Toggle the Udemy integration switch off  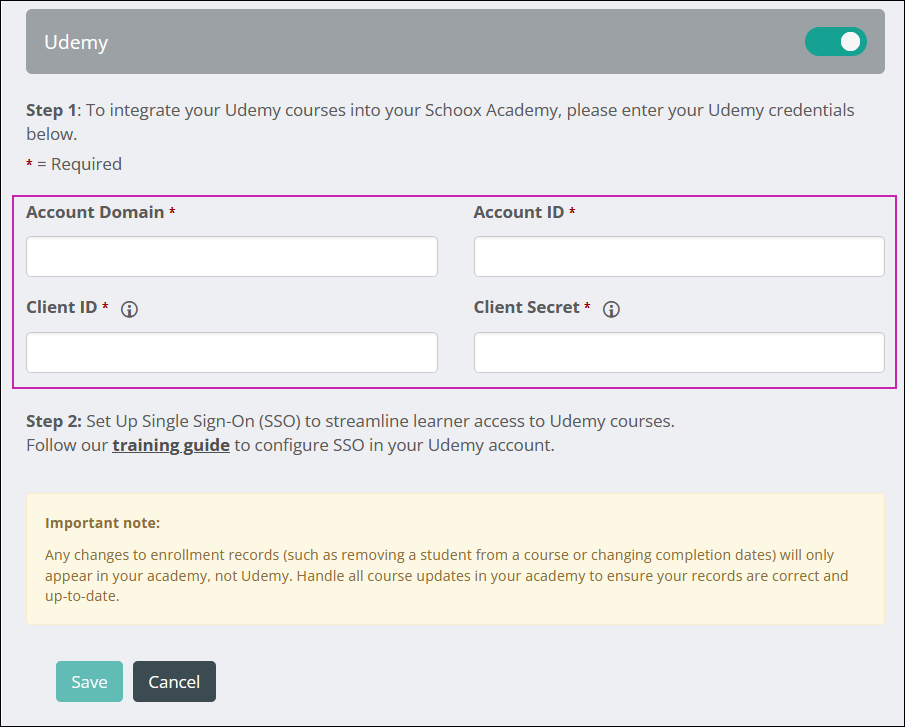[835, 42]
